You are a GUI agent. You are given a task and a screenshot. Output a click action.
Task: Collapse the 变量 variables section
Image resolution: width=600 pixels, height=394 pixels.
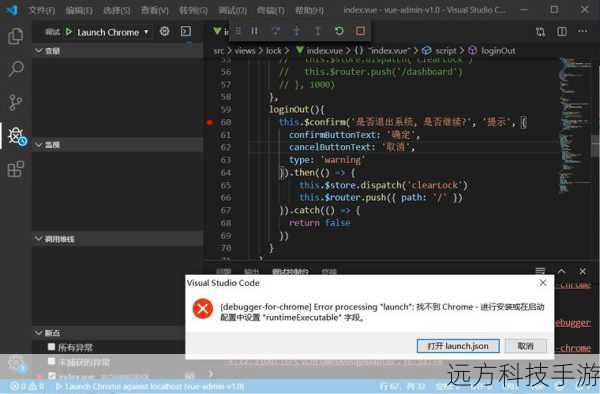117,50
